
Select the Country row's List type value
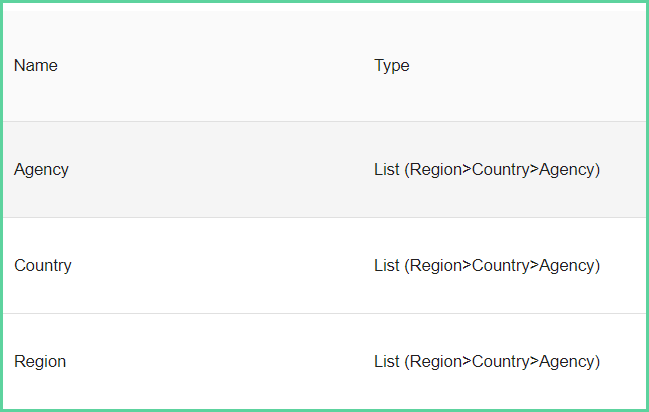487,266
